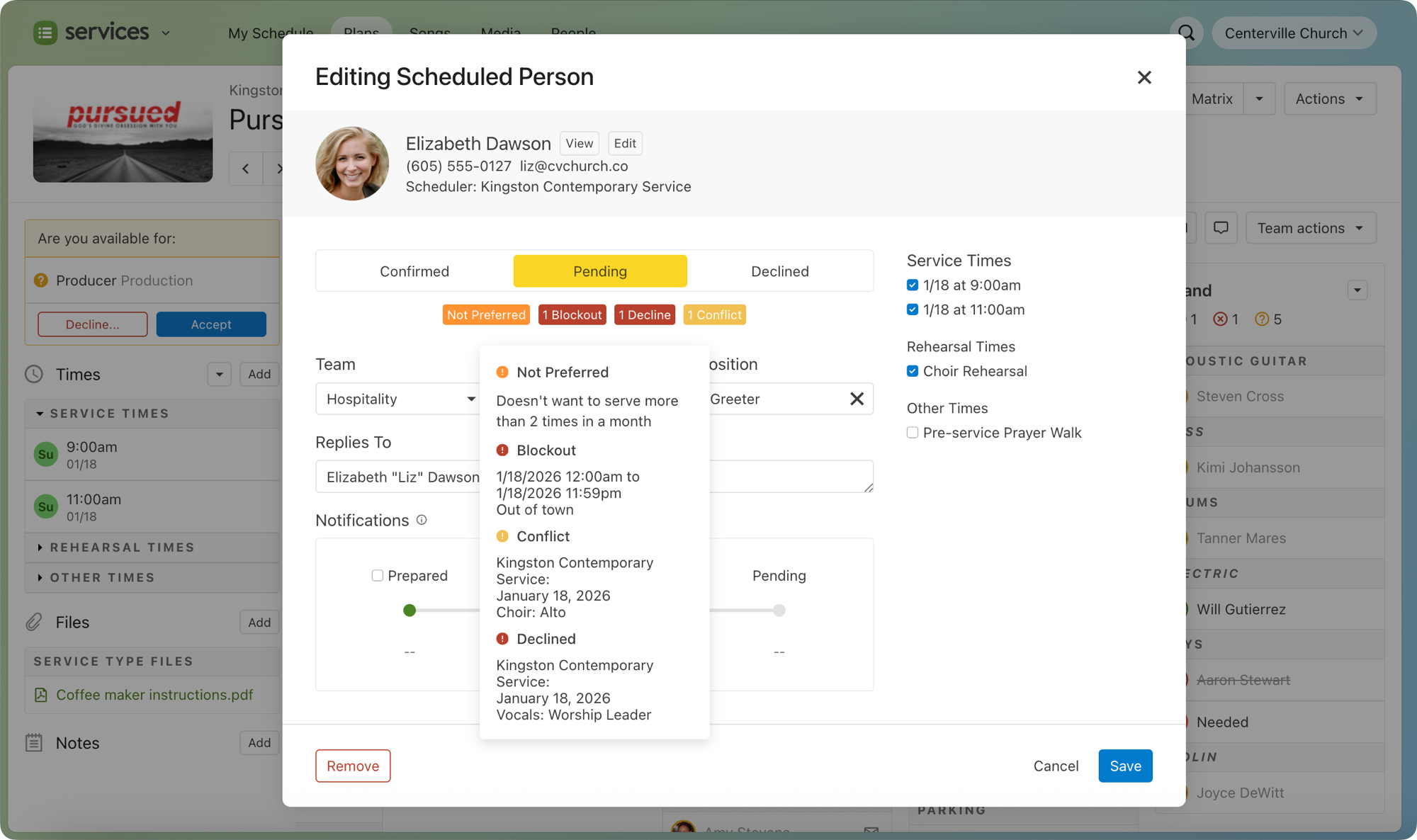Click the green notification slider handle

[410, 611]
